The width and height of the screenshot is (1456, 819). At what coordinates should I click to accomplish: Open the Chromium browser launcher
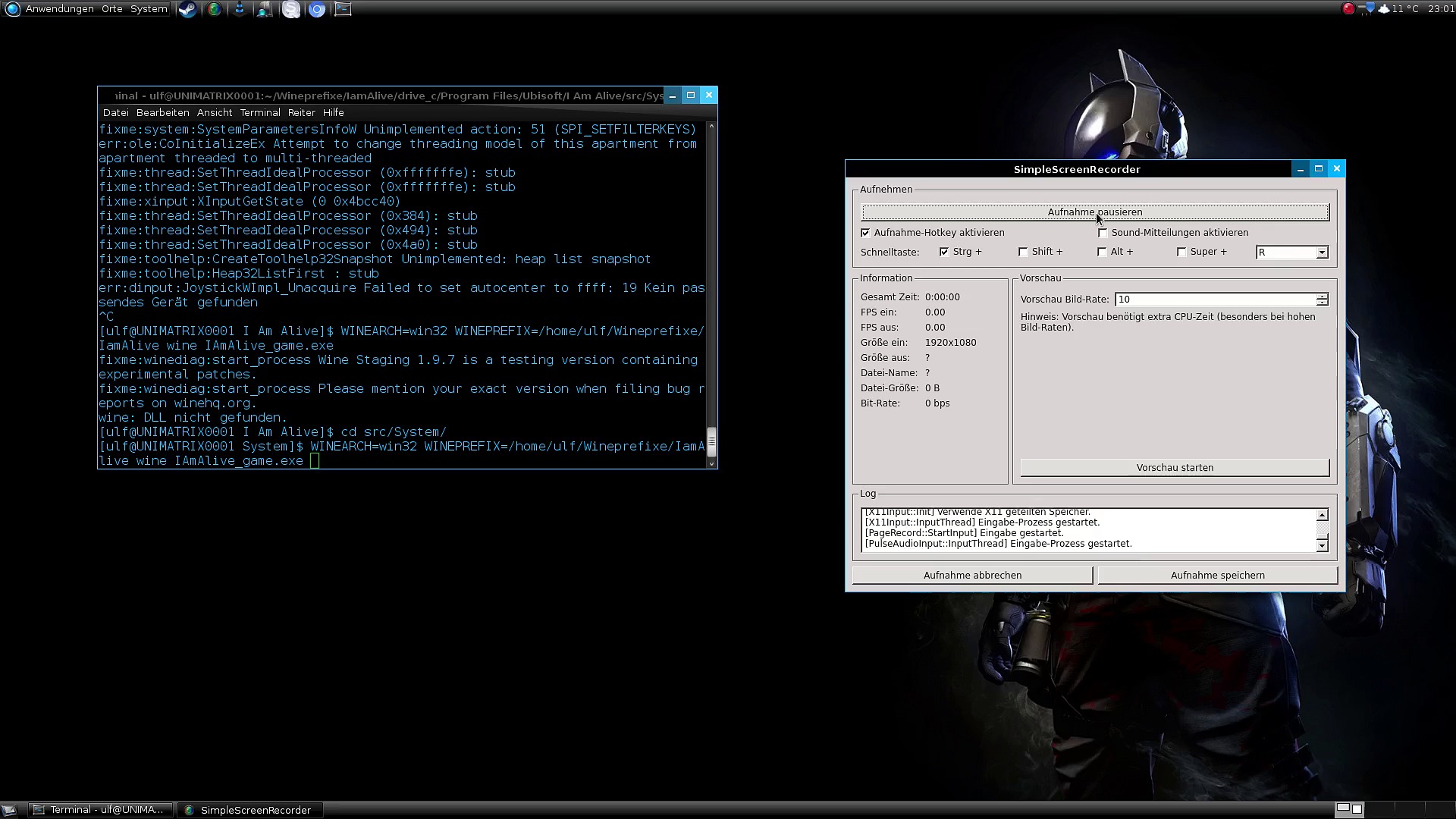click(x=317, y=9)
